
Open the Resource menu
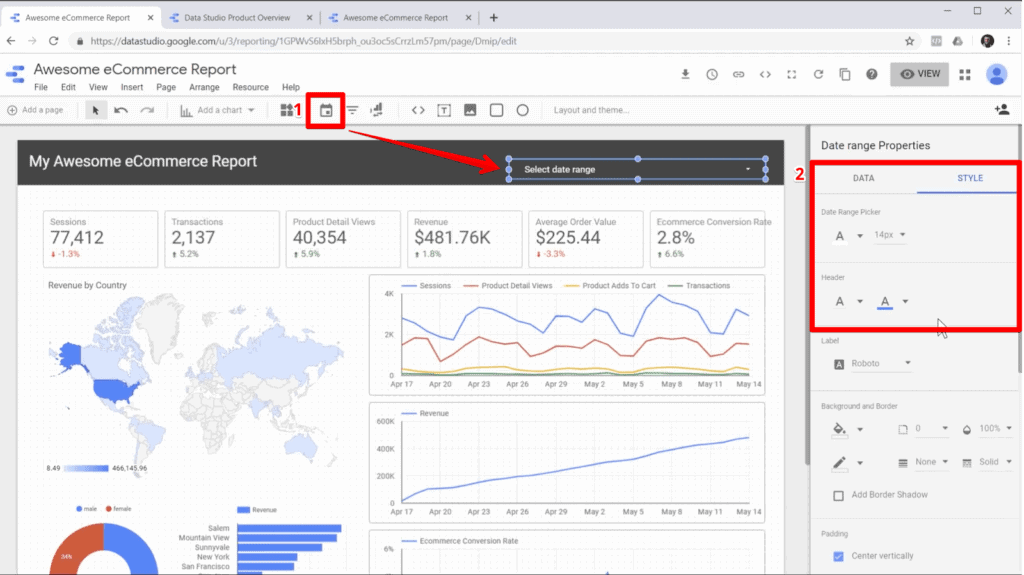pos(251,87)
